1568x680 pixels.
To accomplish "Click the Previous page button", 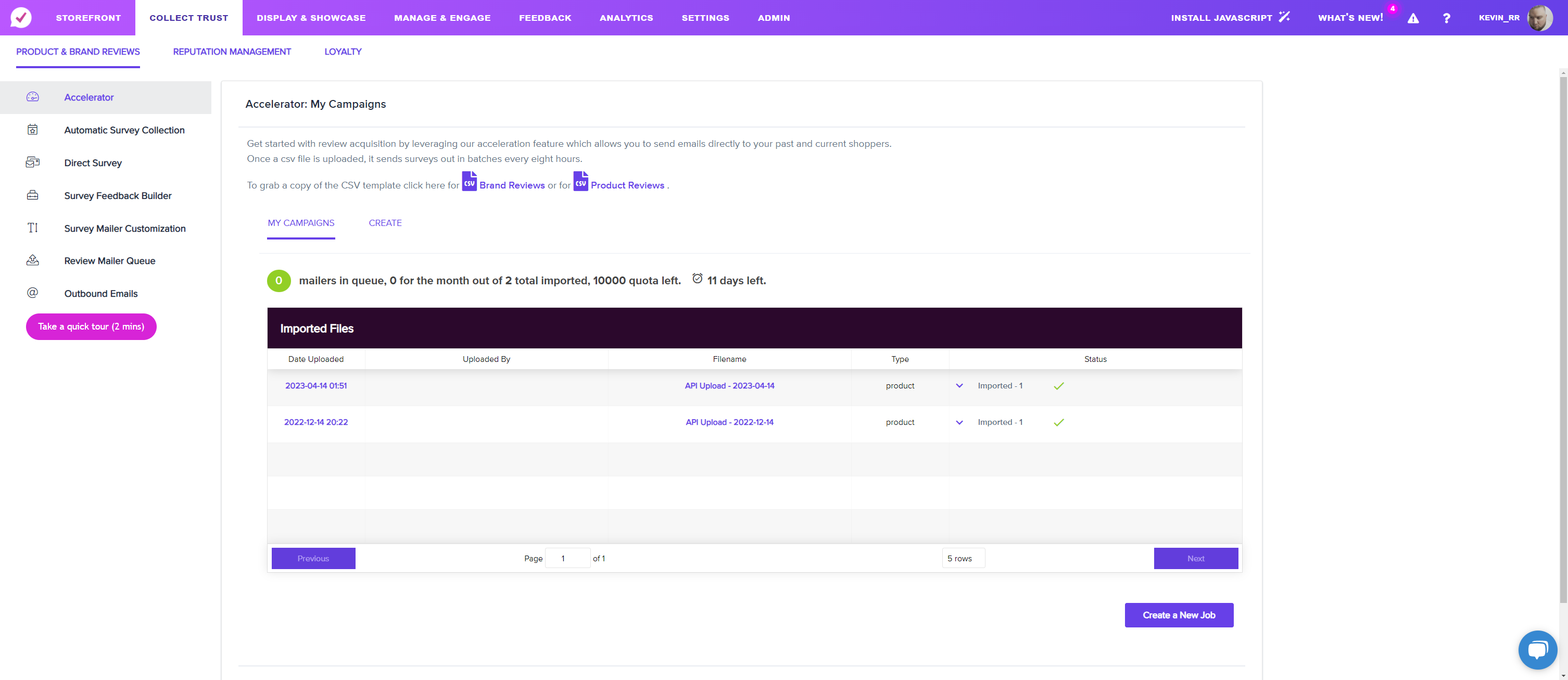I will (x=313, y=558).
